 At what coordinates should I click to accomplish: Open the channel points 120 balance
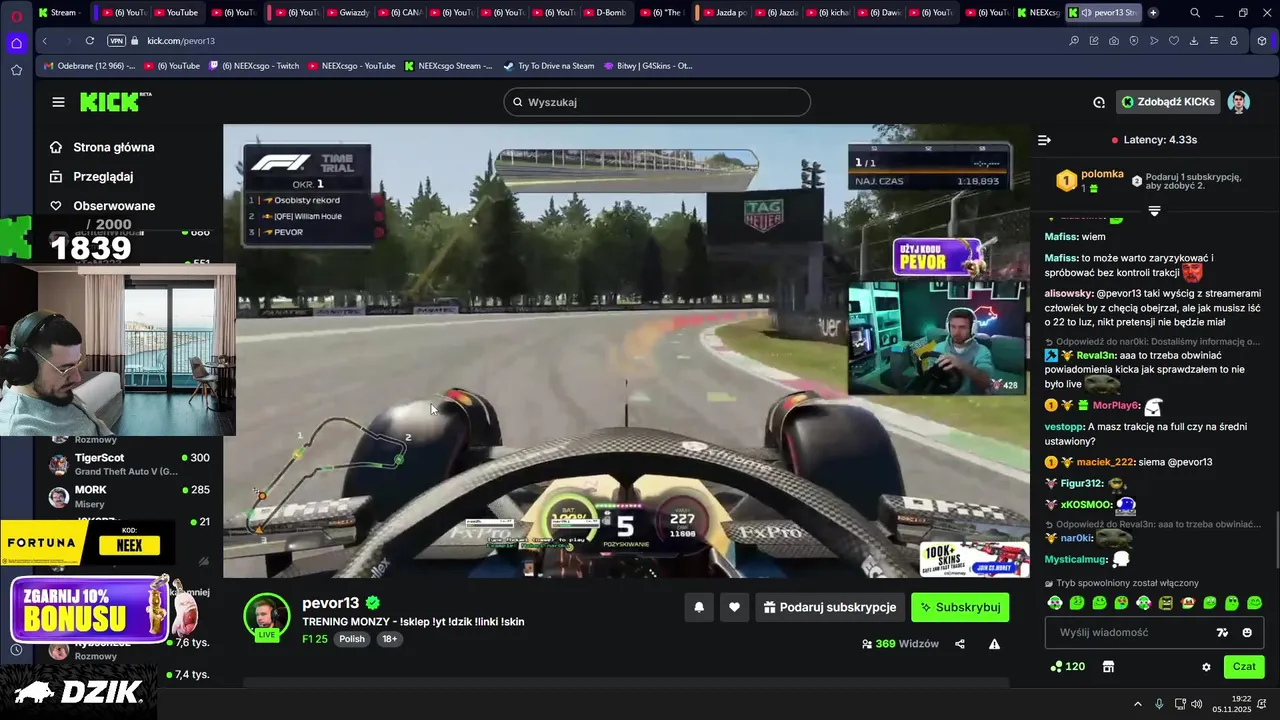[x=1067, y=666]
